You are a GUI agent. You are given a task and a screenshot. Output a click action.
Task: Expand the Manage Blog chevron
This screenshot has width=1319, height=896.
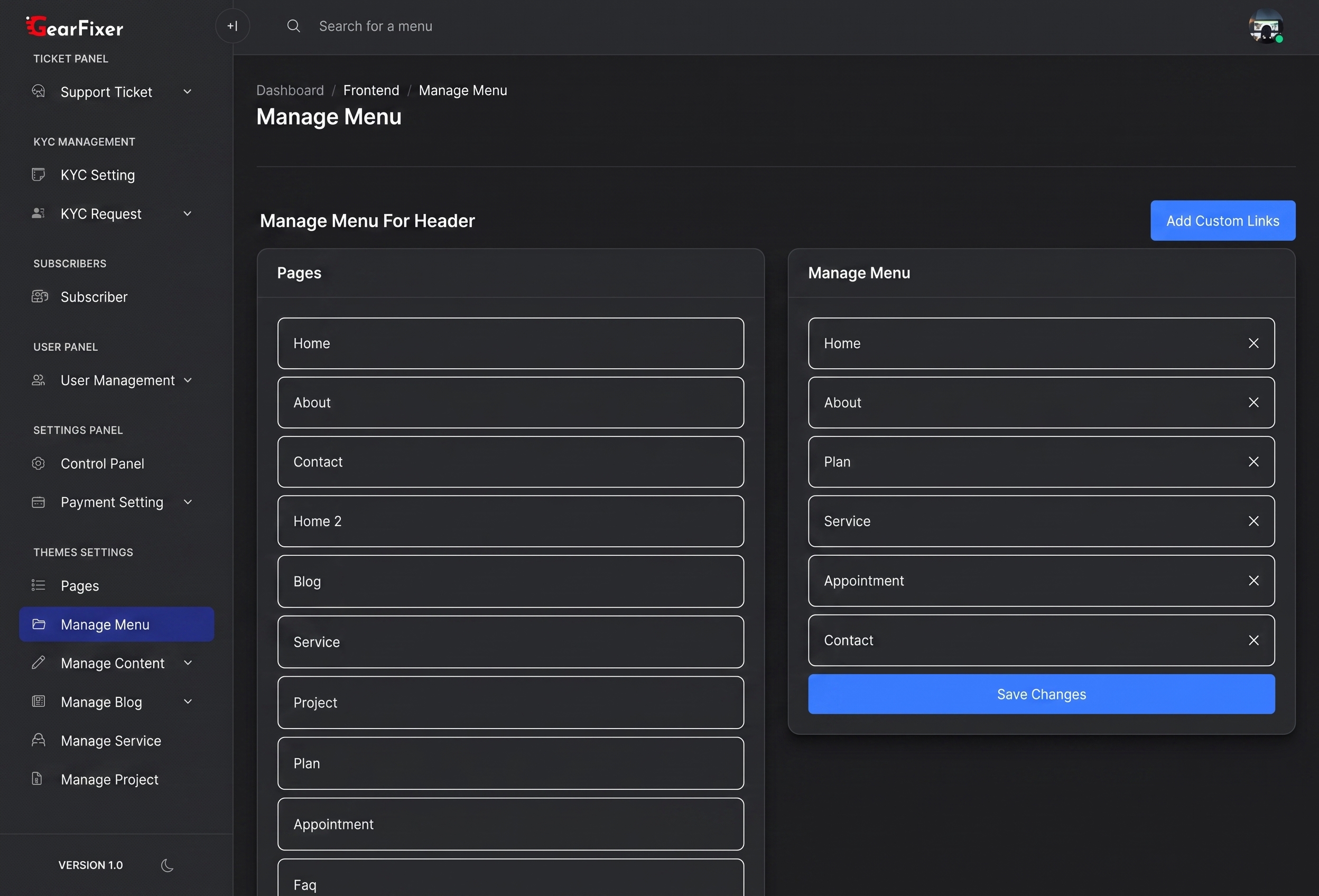click(187, 702)
